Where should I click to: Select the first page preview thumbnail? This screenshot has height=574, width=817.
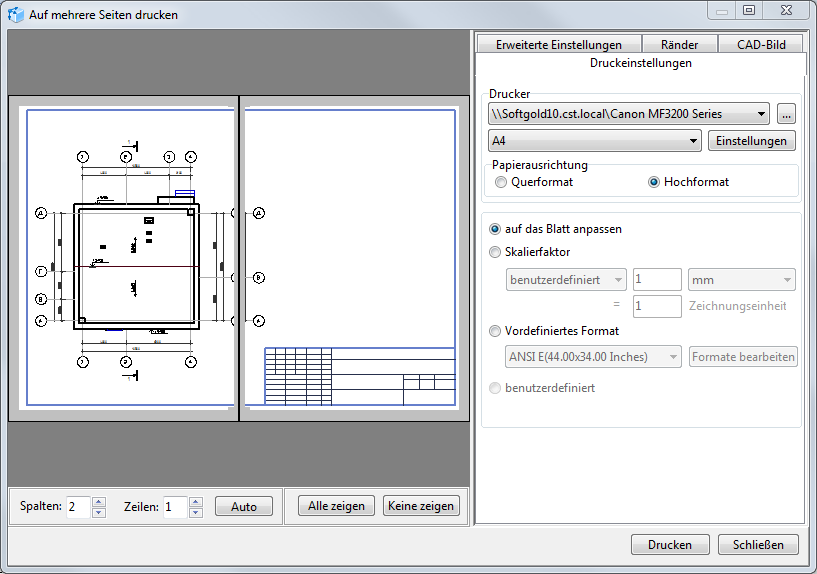123,258
